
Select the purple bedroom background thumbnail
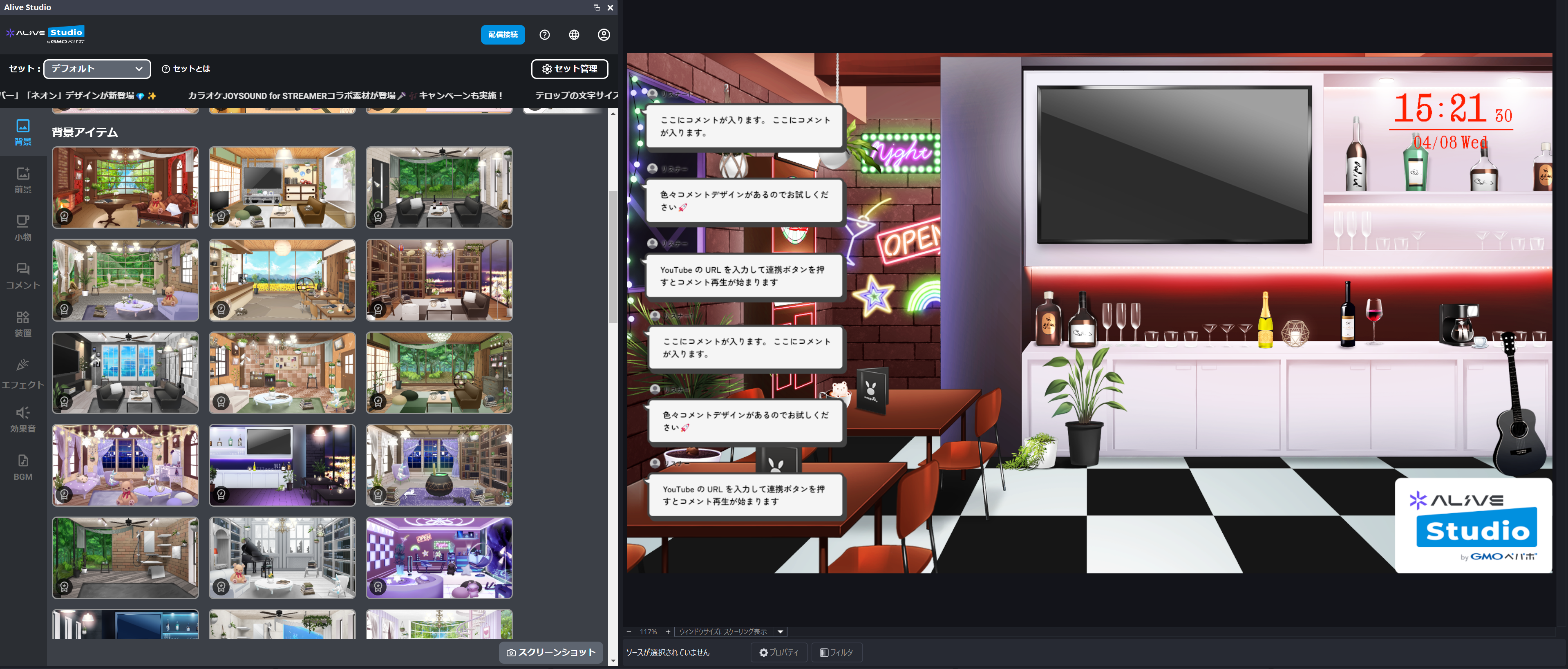[x=125, y=465]
